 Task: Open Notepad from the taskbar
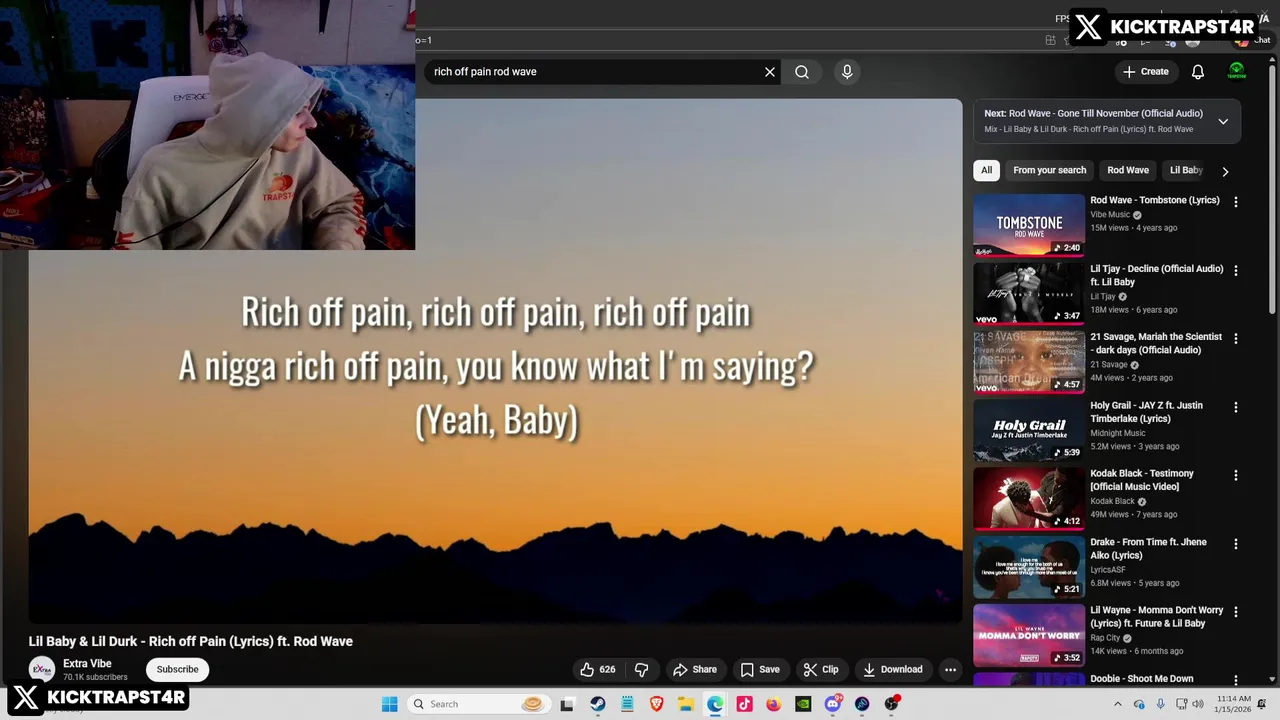[x=627, y=704]
